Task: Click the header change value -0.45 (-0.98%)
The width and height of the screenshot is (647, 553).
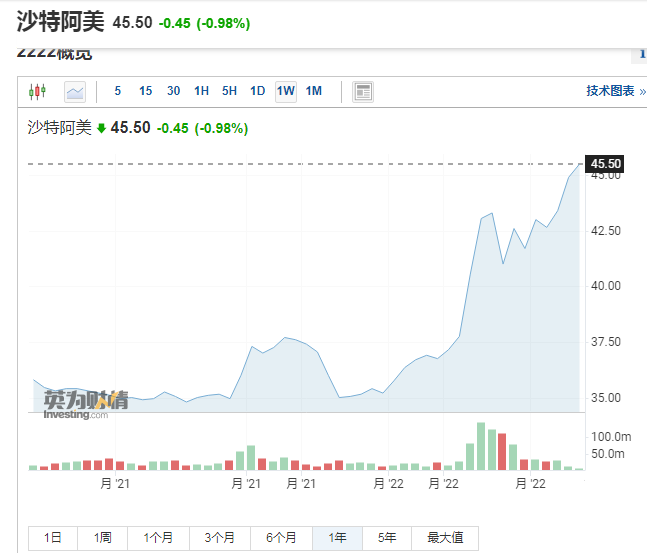Action: pos(204,23)
